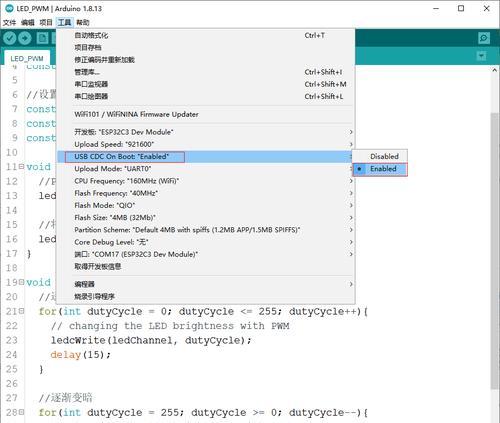Close the Arduino window
Viewport: 500px width, 423px height.
click(x=486, y=9)
